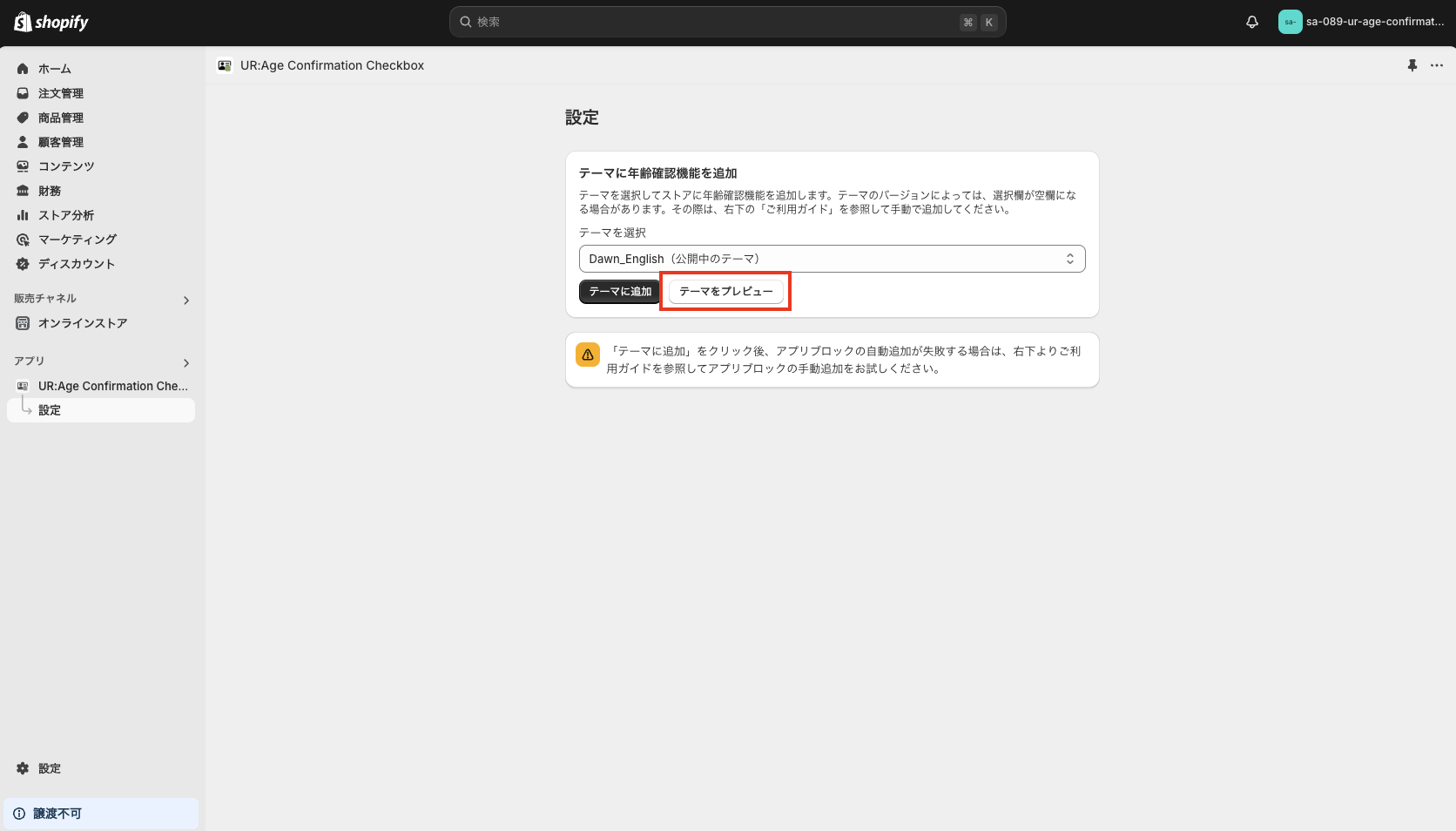Click the bank icon beside 財務

(23, 191)
